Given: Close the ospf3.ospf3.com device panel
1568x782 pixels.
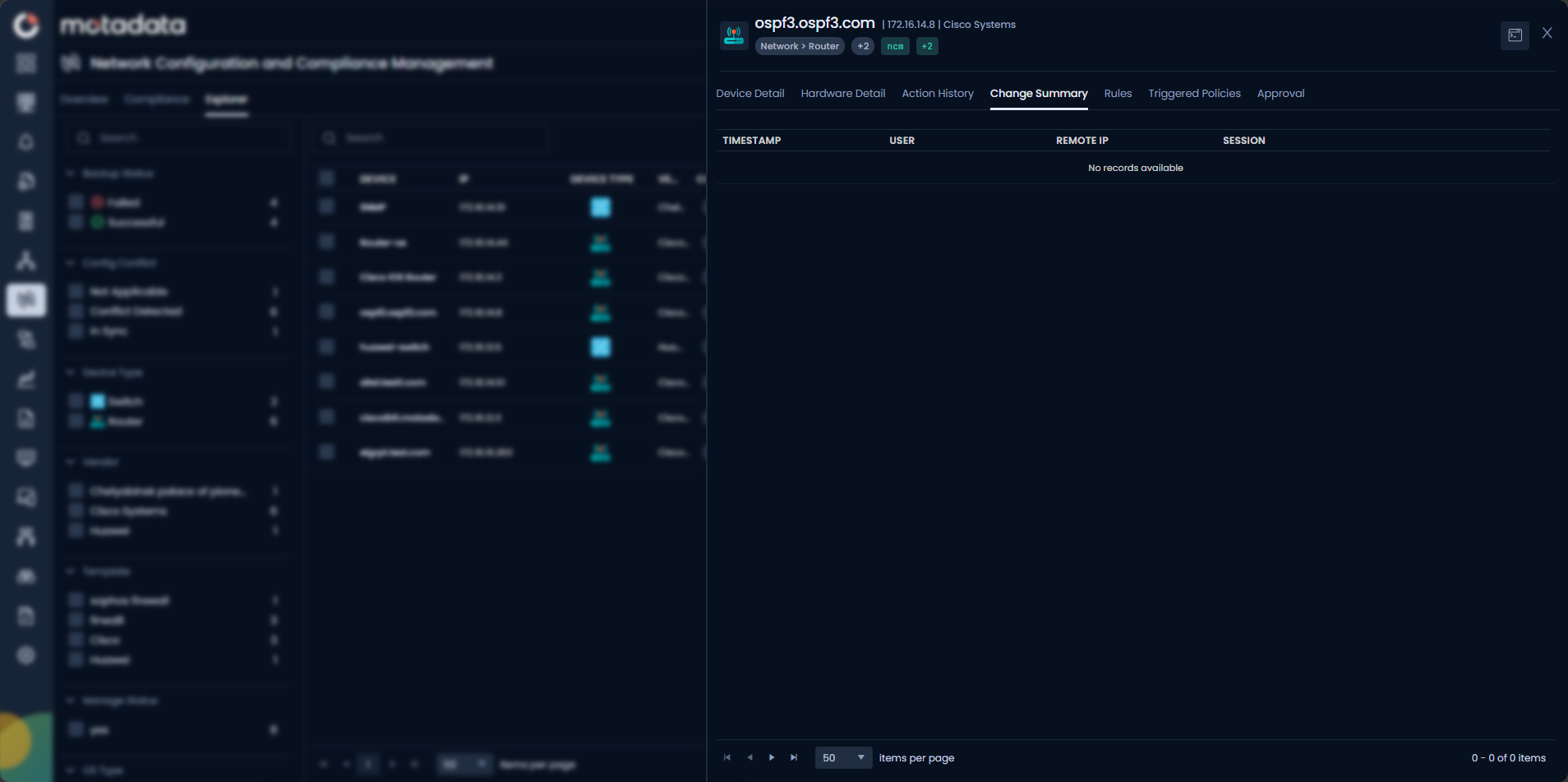Looking at the screenshot, I should pyautogui.click(x=1547, y=34).
